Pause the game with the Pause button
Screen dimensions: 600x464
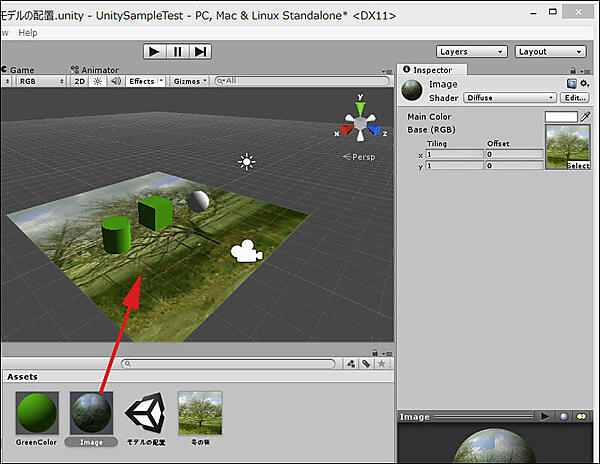pos(178,51)
